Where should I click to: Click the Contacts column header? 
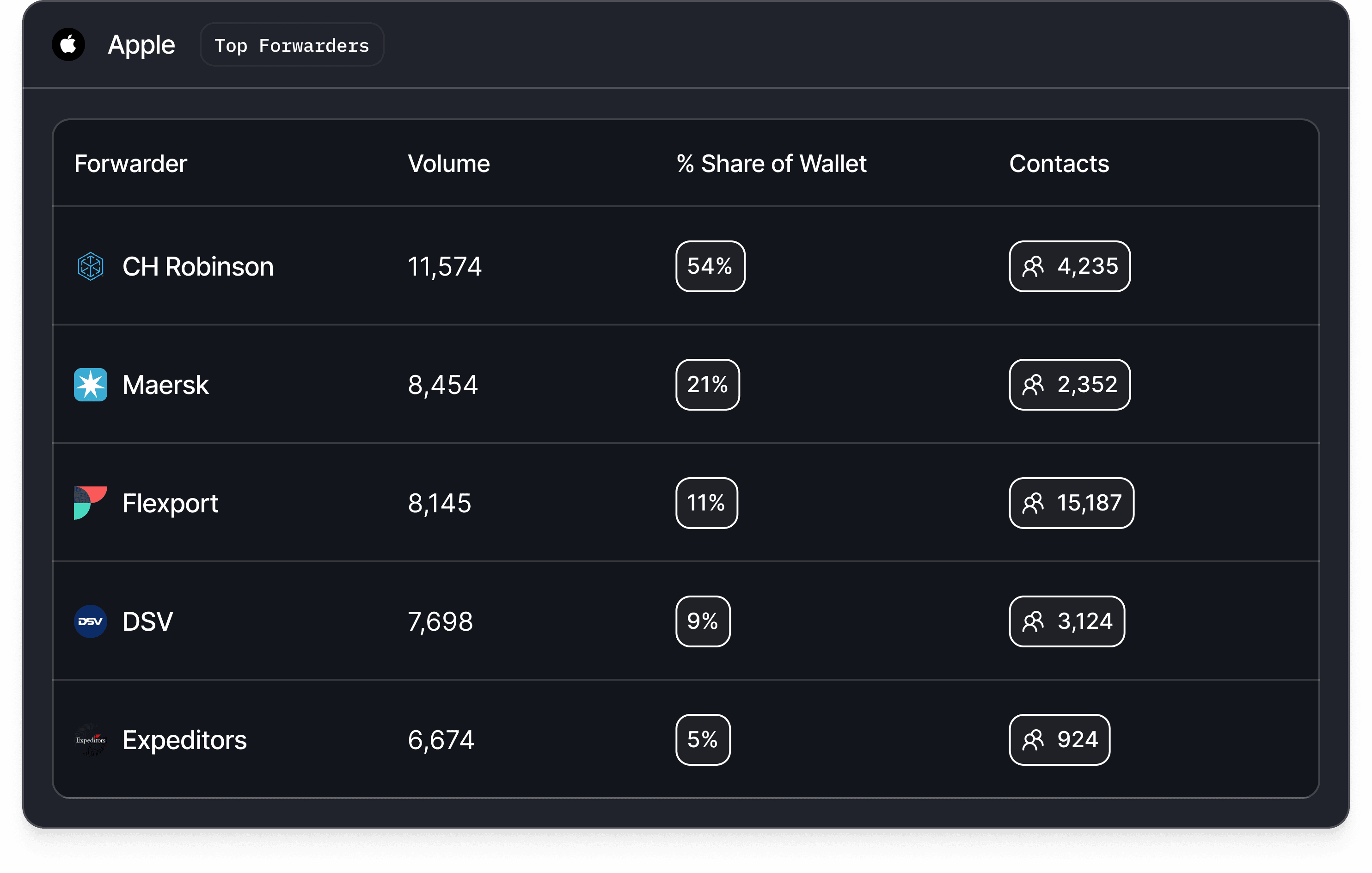tap(1059, 164)
